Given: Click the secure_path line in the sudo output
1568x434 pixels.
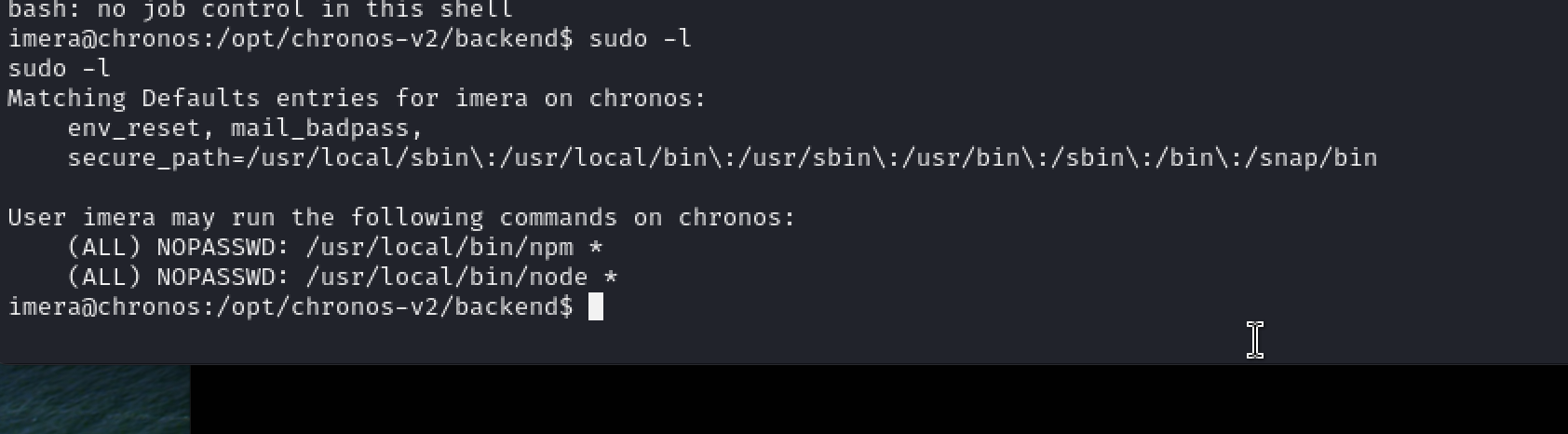Looking at the screenshot, I should coord(723,157).
